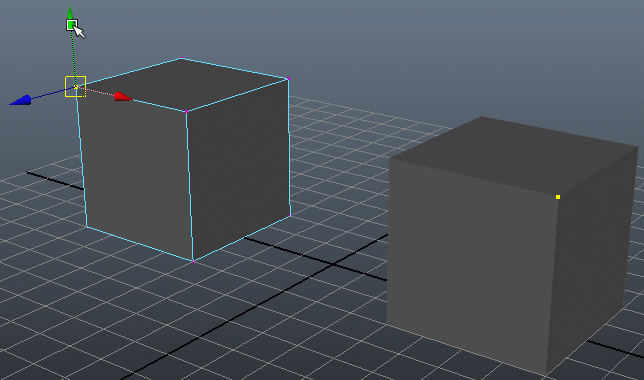Select the magenta vertex at left cube's bottom corner
Screen dimensions: 644x380
(x=193, y=261)
